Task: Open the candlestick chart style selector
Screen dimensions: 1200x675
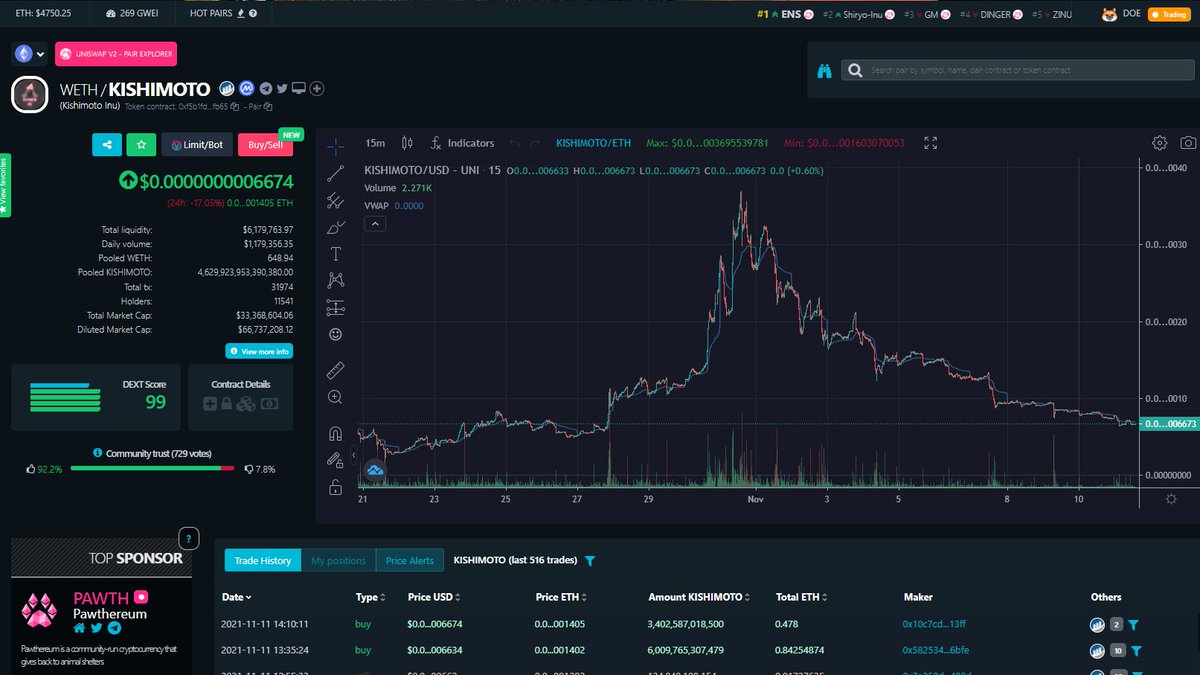Action: tap(407, 143)
